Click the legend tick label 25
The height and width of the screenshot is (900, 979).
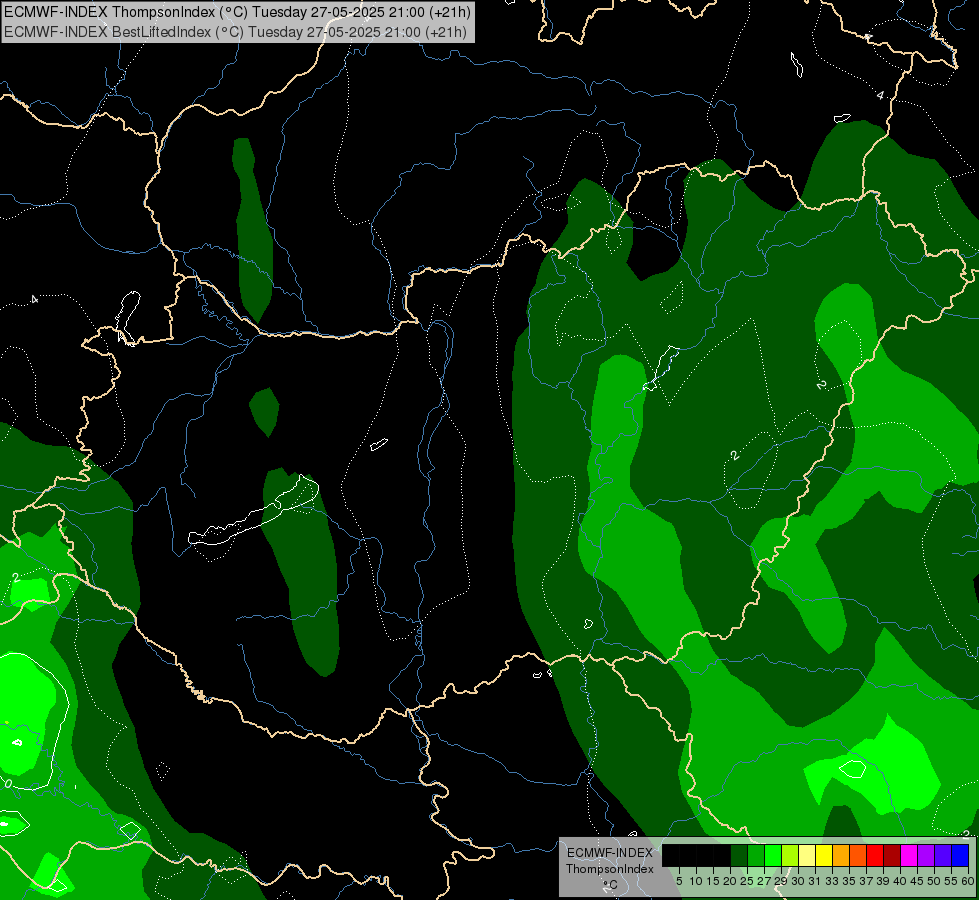click(x=747, y=881)
